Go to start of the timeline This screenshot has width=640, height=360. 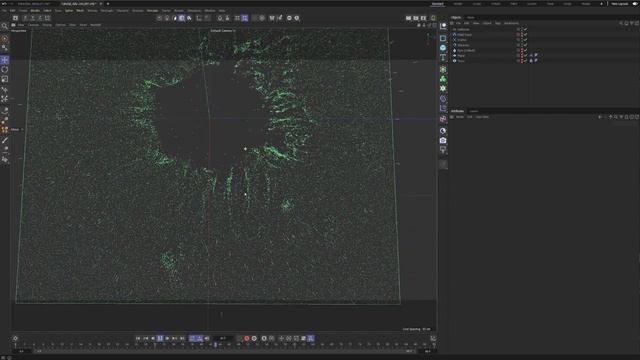point(138,338)
